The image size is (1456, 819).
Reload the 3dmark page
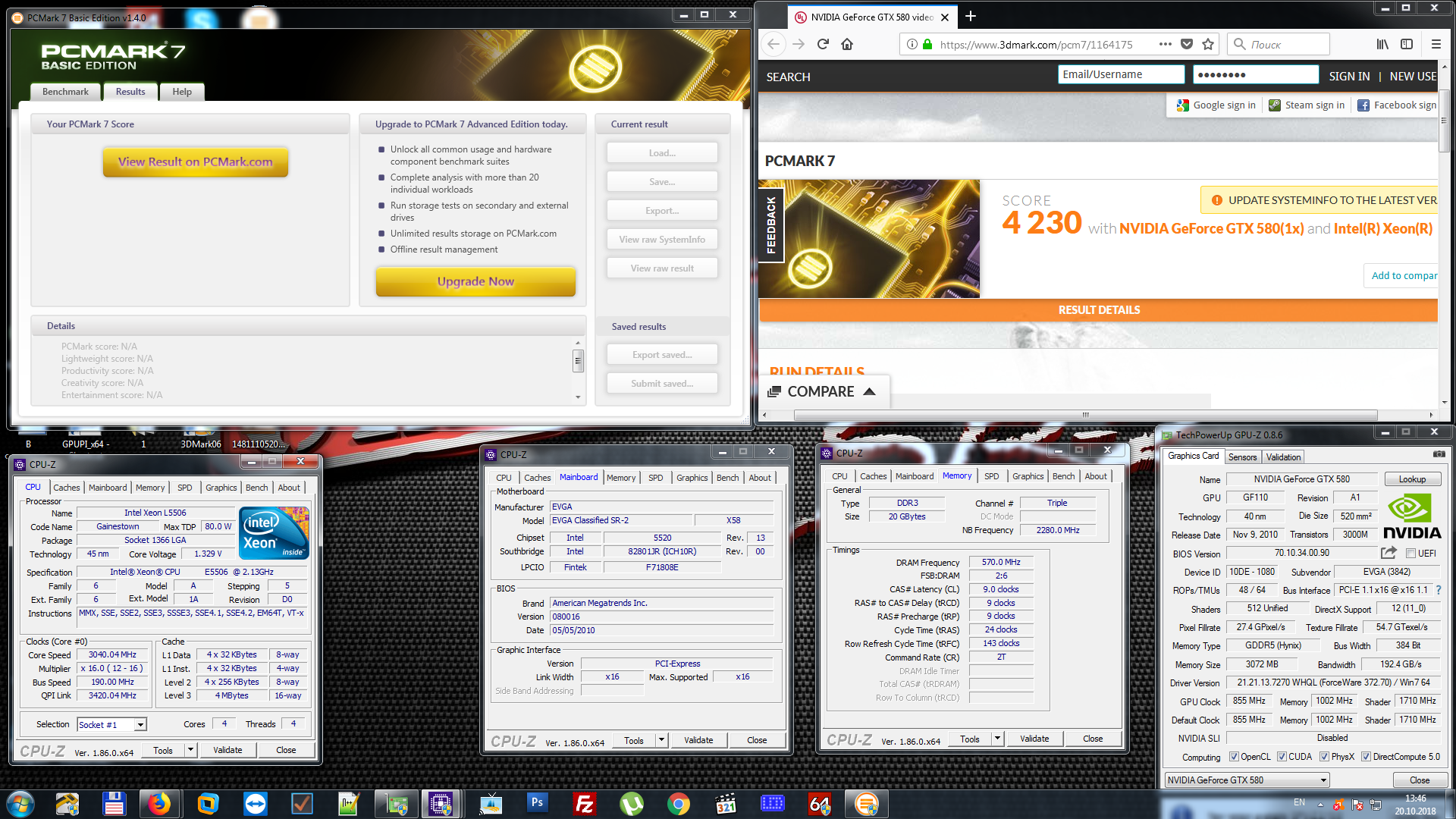(x=823, y=44)
